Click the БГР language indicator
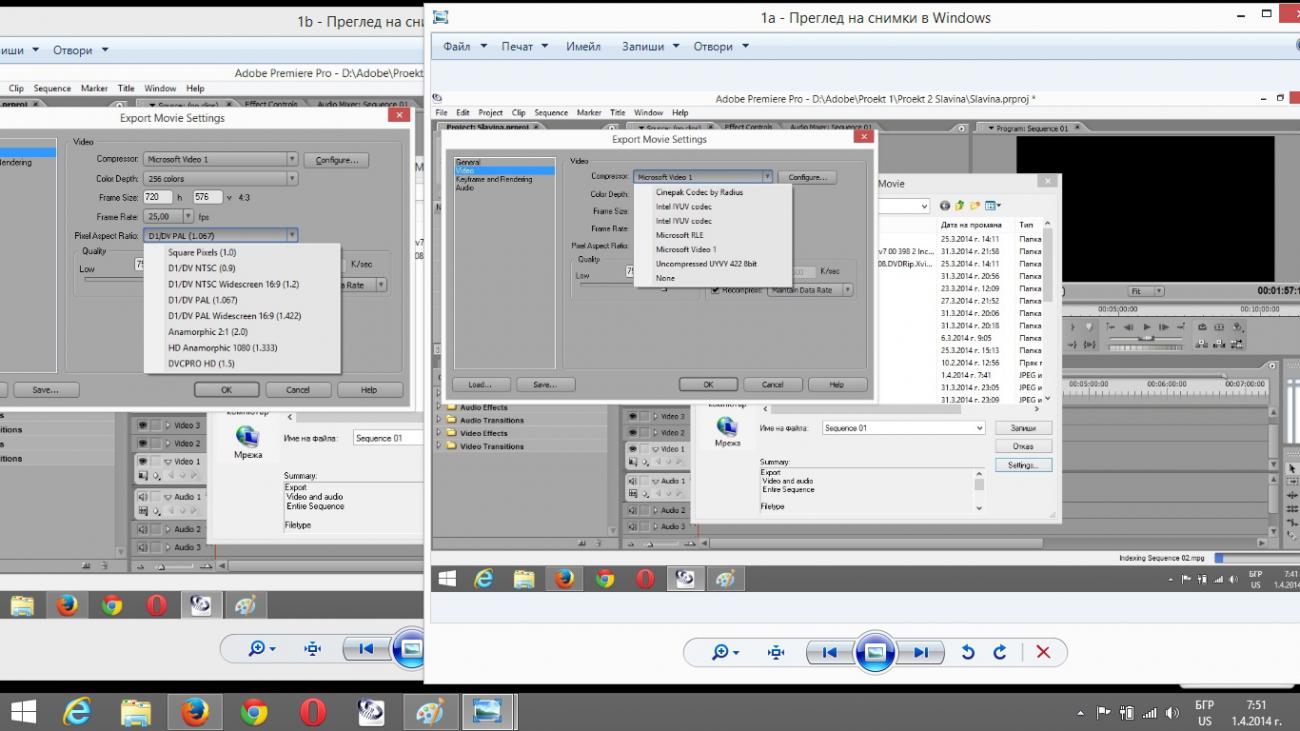1300x731 pixels. tap(1204, 705)
